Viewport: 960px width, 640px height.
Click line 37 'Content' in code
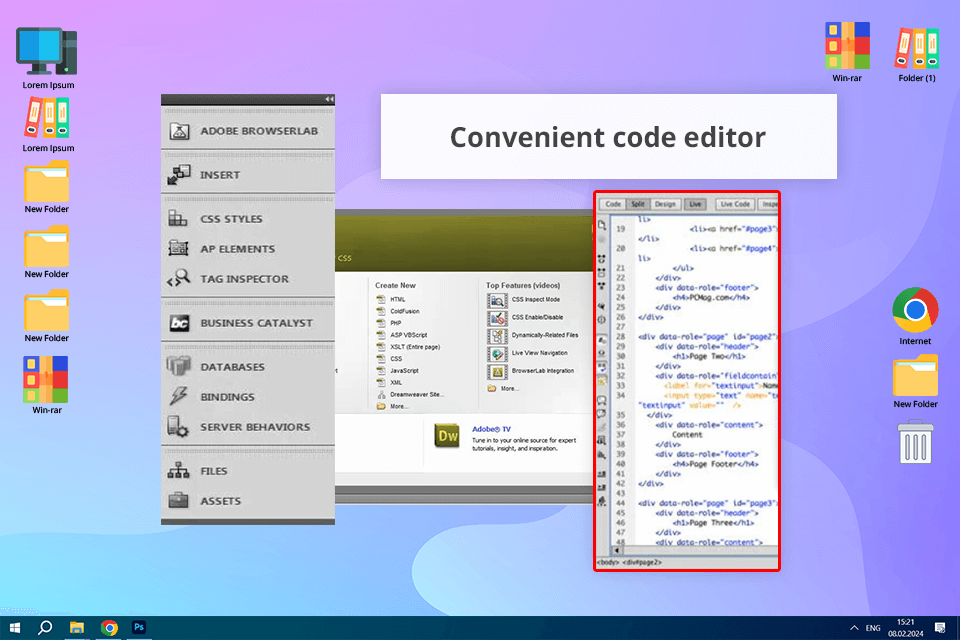(687, 434)
